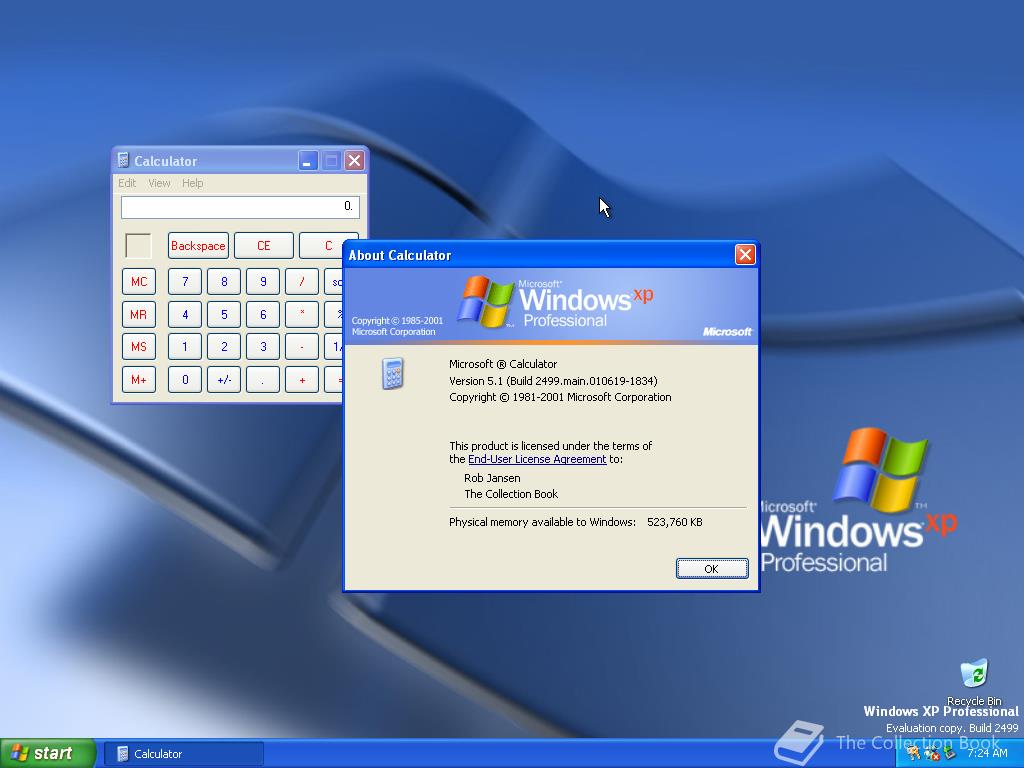Click 'The Collection Book' organization text in dialog

pos(511,494)
